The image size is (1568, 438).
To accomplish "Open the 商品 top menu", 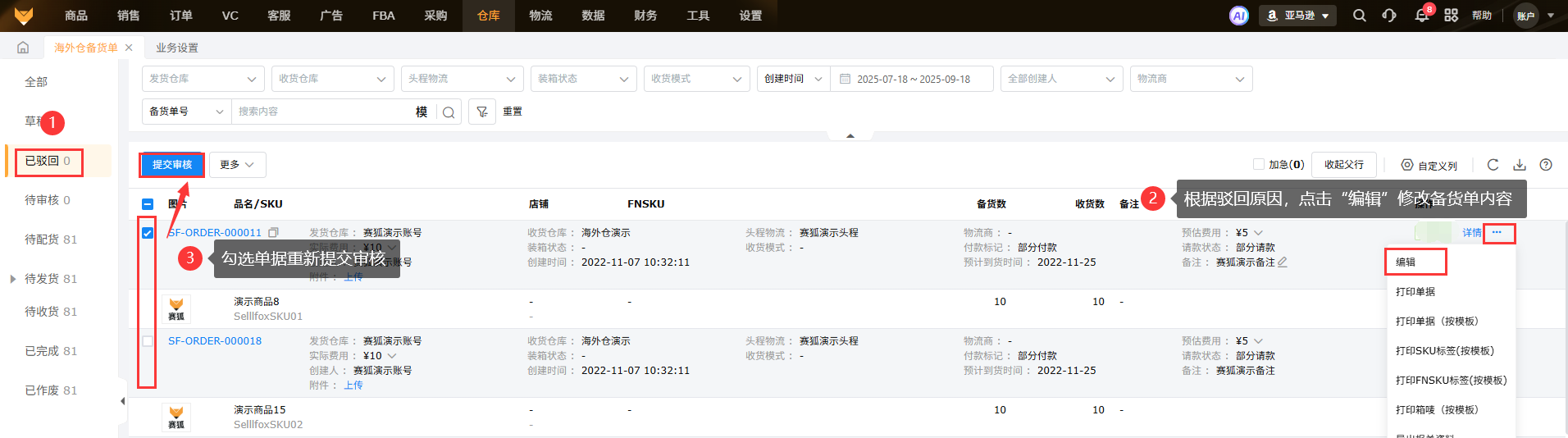I will pyautogui.click(x=76, y=16).
